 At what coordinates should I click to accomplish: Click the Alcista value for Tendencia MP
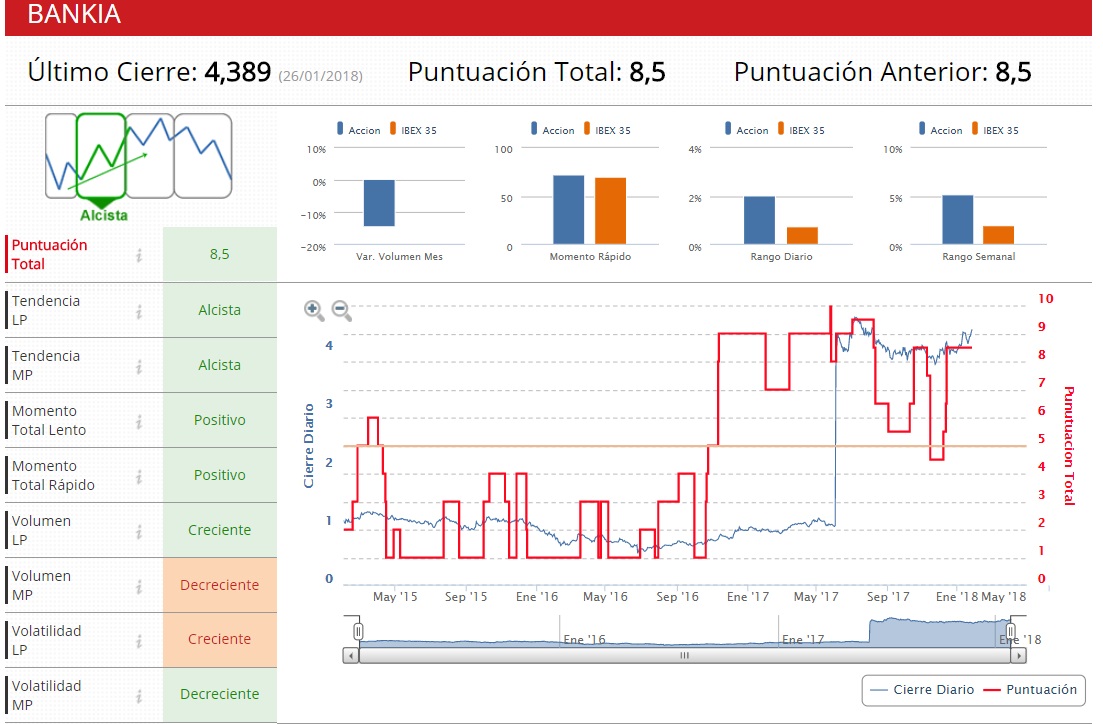click(219, 365)
